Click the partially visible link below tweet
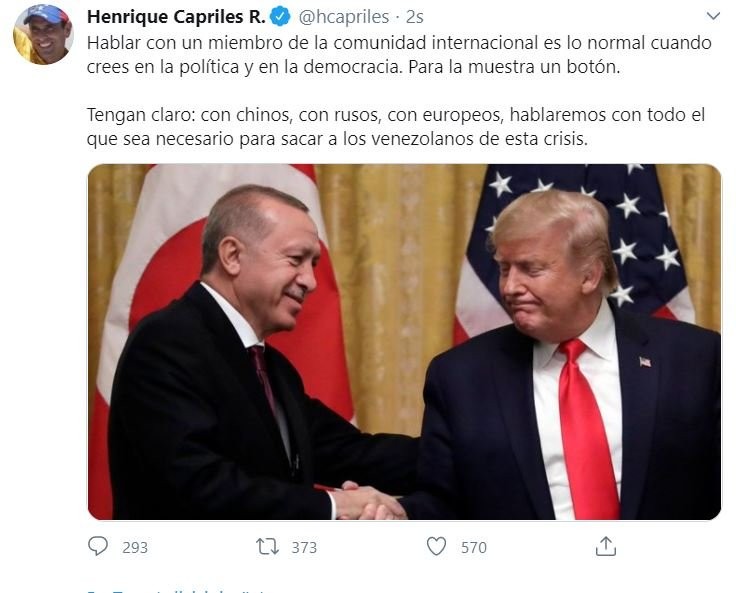The width and height of the screenshot is (736, 593). tap(178, 590)
